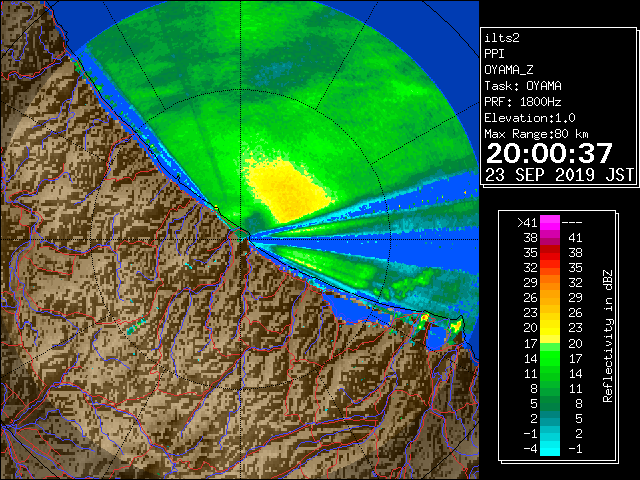Click the 'PRF: 1800Hz' line

click(x=523, y=102)
